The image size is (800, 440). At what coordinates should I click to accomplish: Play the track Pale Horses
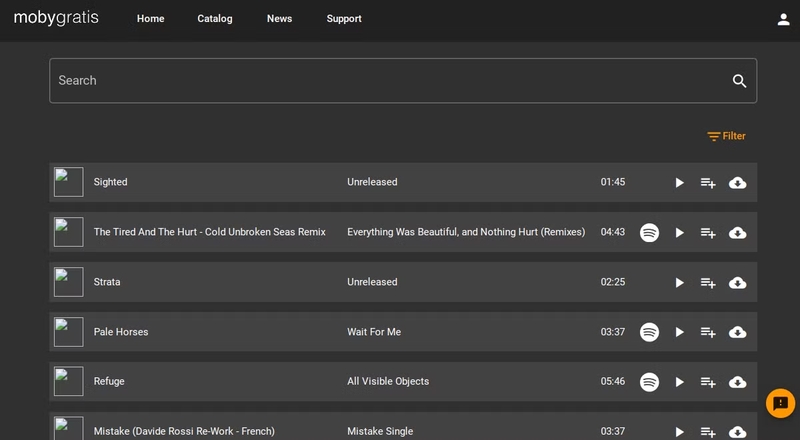click(x=679, y=332)
